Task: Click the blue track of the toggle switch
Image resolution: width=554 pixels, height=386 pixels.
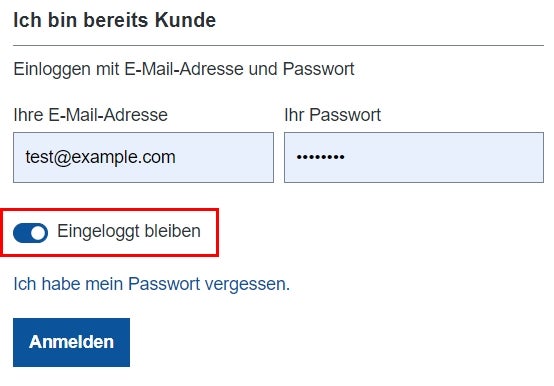Action: tap(21, 233)
